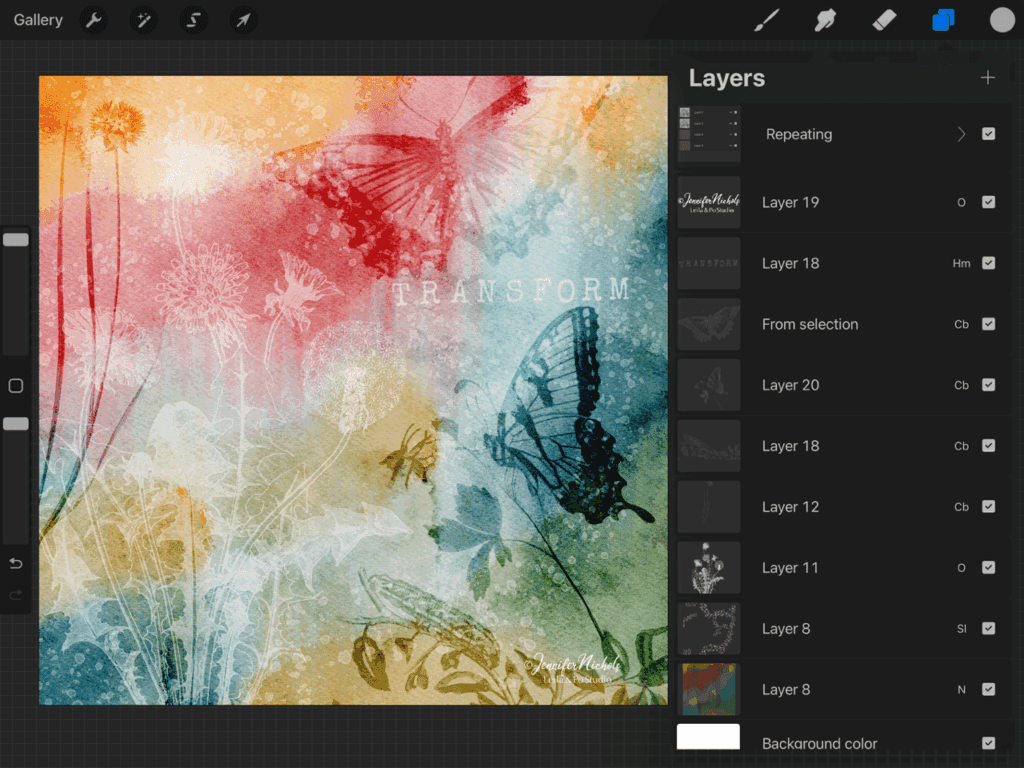Expand the Repeating layer group

pyautogui.click(x=961, y=134)
